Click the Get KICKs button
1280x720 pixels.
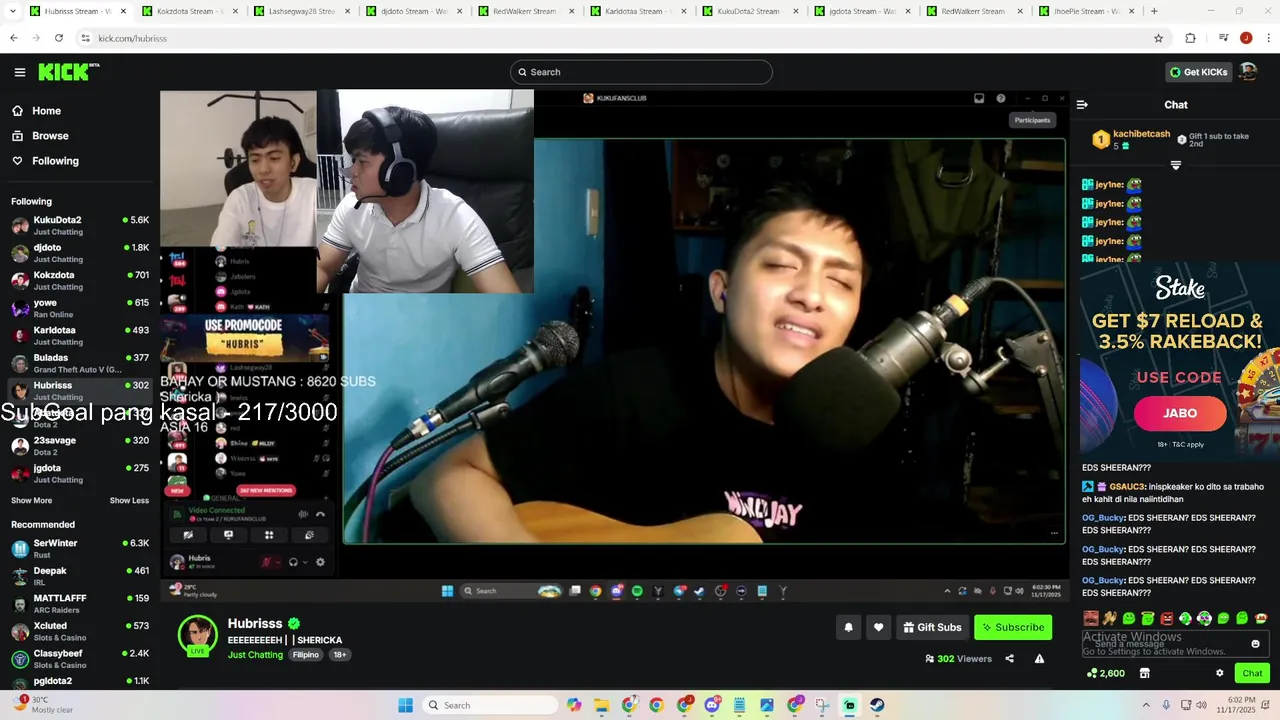1198,72
